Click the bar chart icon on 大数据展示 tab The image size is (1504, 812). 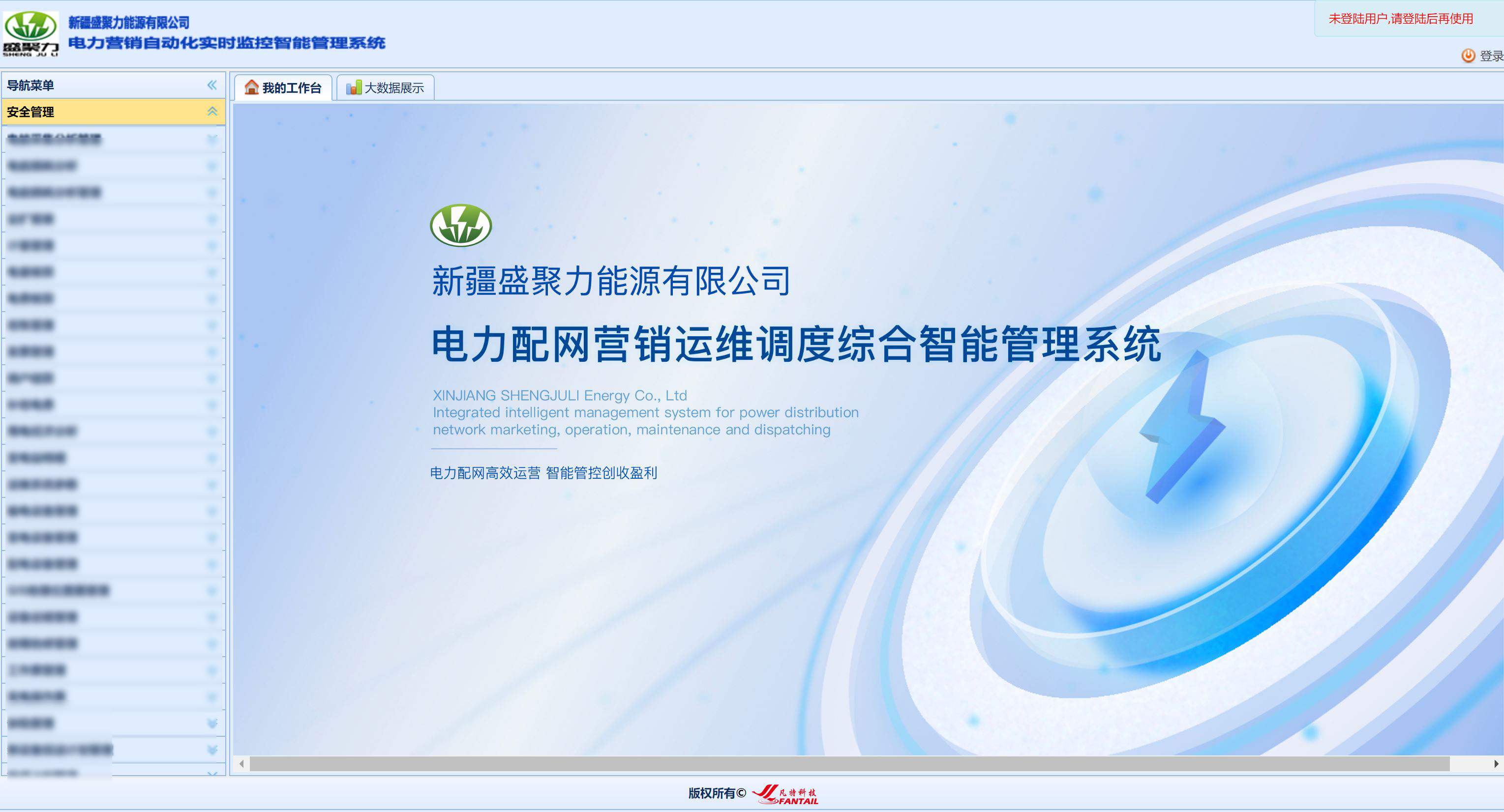(x=355, y=87)
